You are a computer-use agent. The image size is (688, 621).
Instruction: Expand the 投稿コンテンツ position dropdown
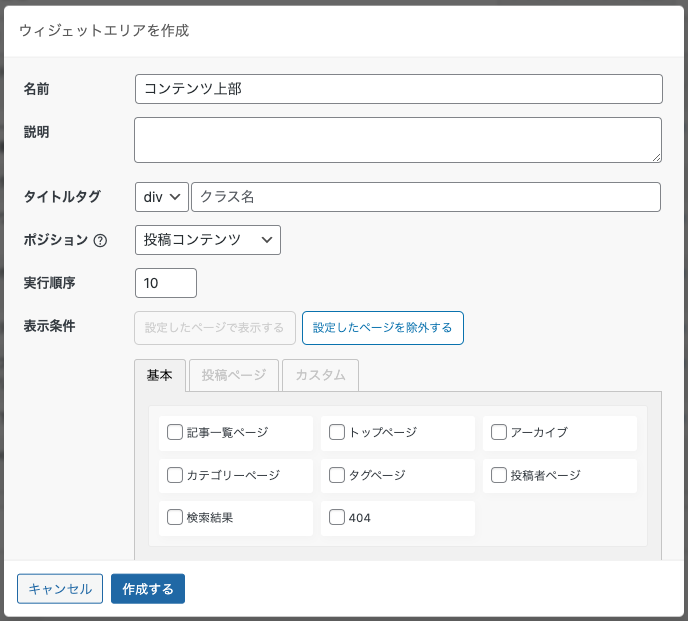(x=208, y=240)
